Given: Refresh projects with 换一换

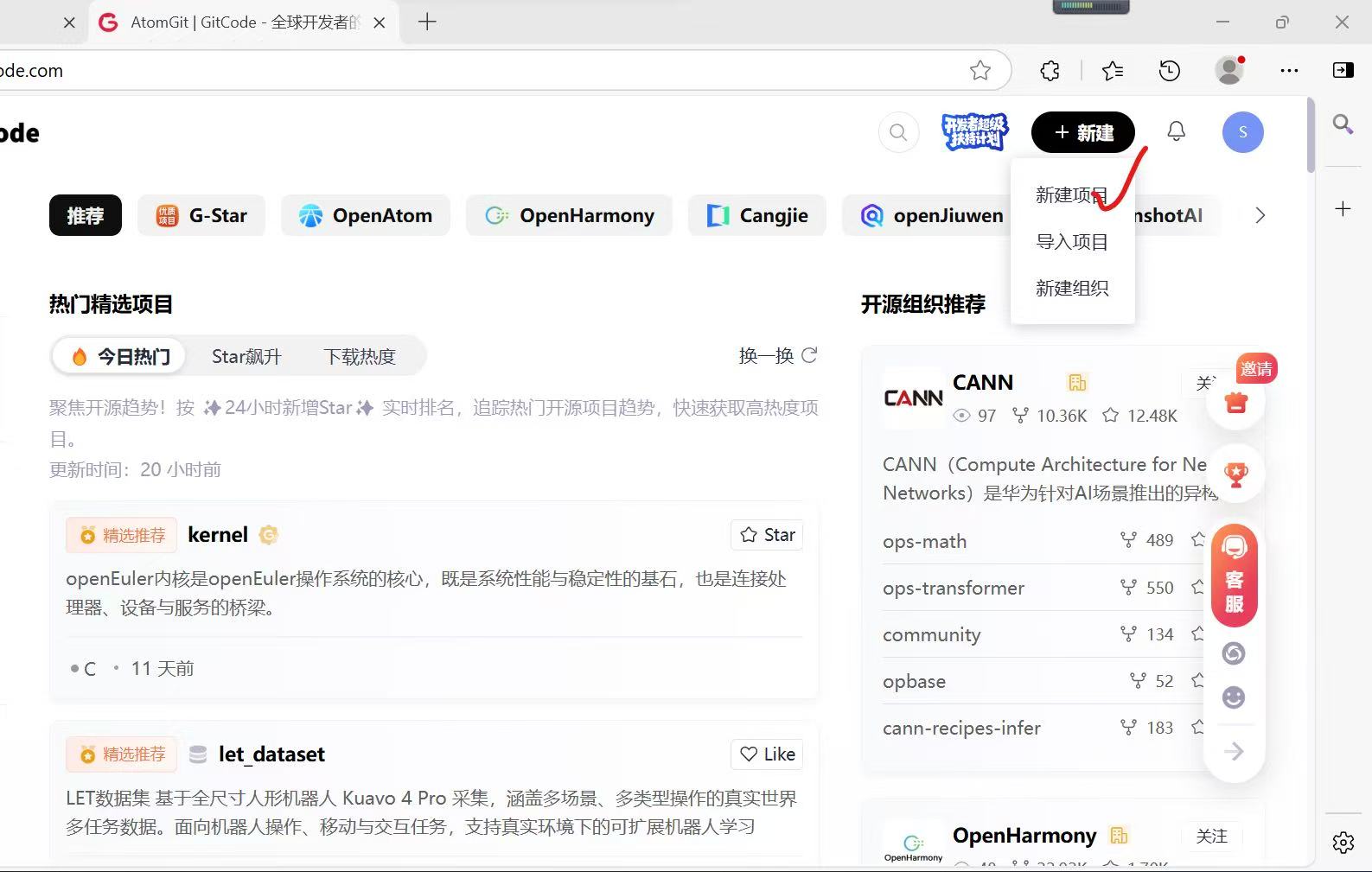Looking at the screenshot, I should [x=778, y=355].
